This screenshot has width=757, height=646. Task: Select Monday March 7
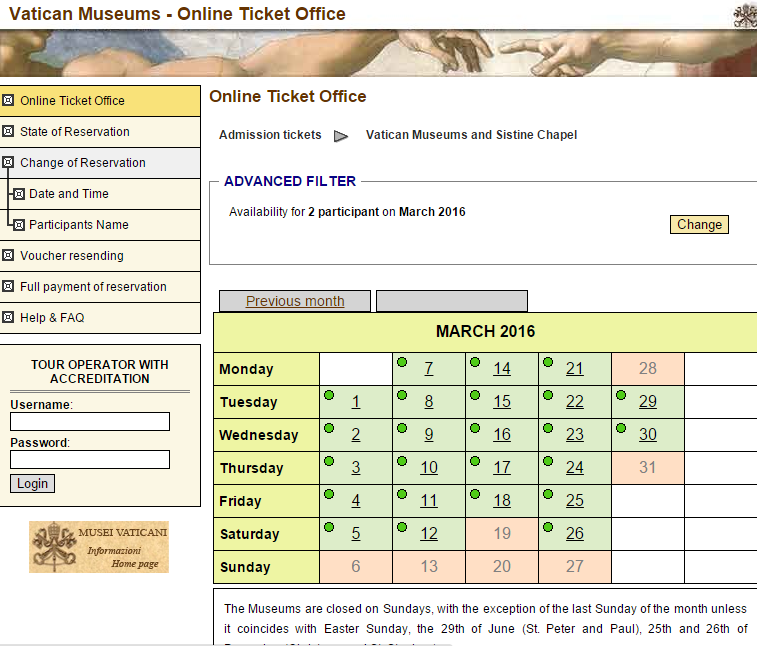click(x=429, y=369)
